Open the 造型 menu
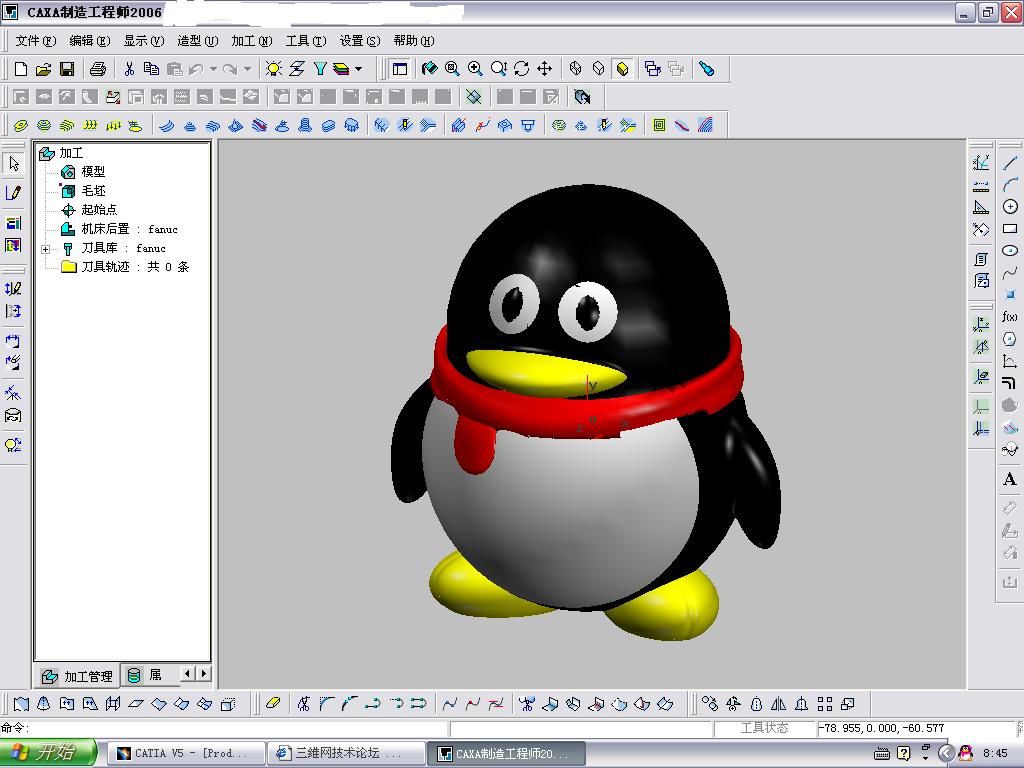Image resolution: width=1024 pixels, height=768 pixels. coord(197,40)
